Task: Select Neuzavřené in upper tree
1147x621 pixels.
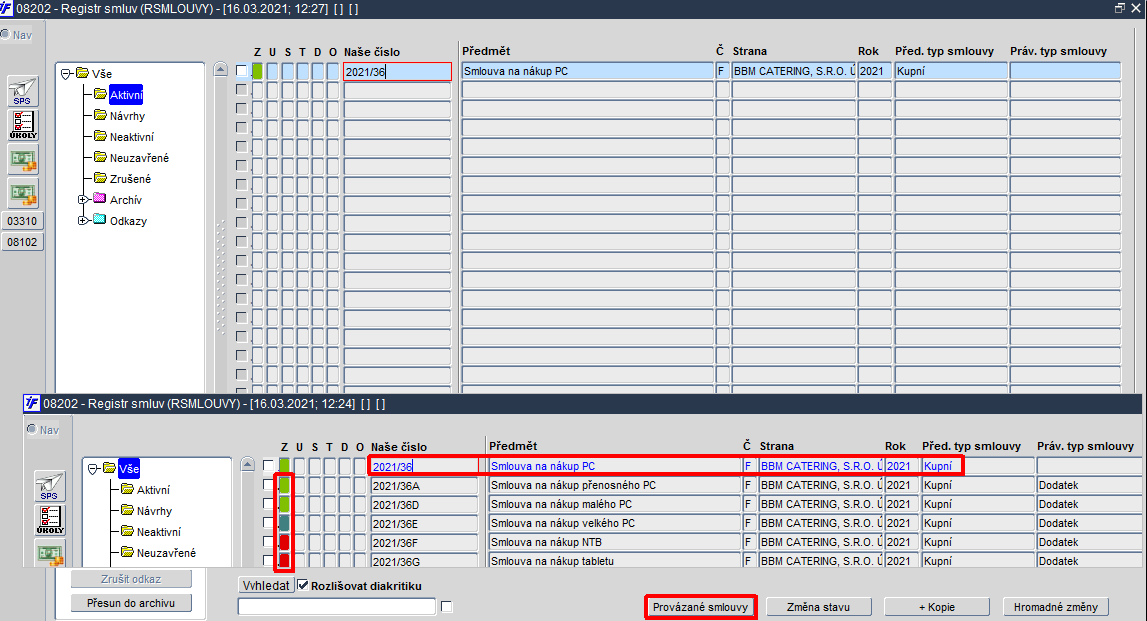Action: tap(139, 158)
